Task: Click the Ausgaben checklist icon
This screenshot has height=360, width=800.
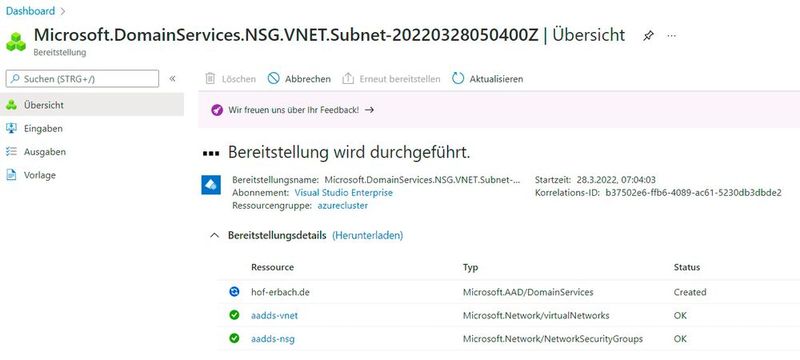Action: 11,151
